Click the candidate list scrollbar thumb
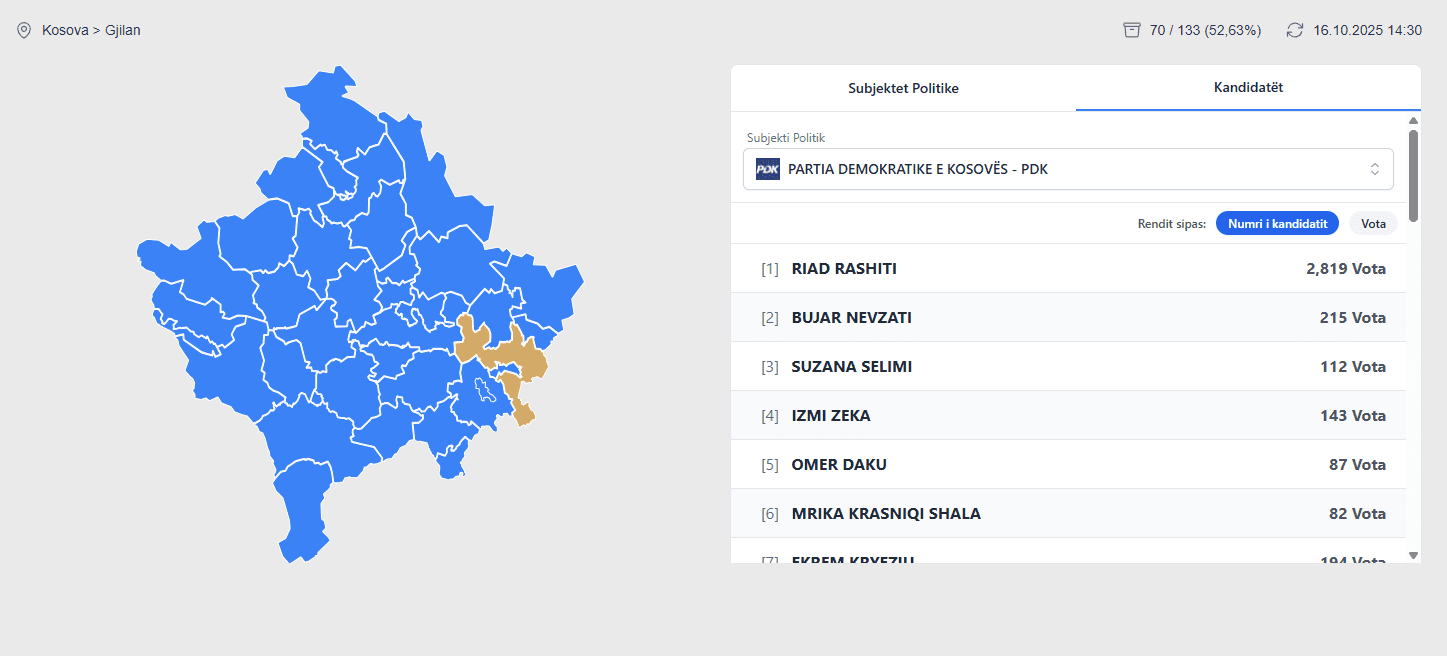The width and height of the screenshot is (1447, 656). click(1413, 175)
